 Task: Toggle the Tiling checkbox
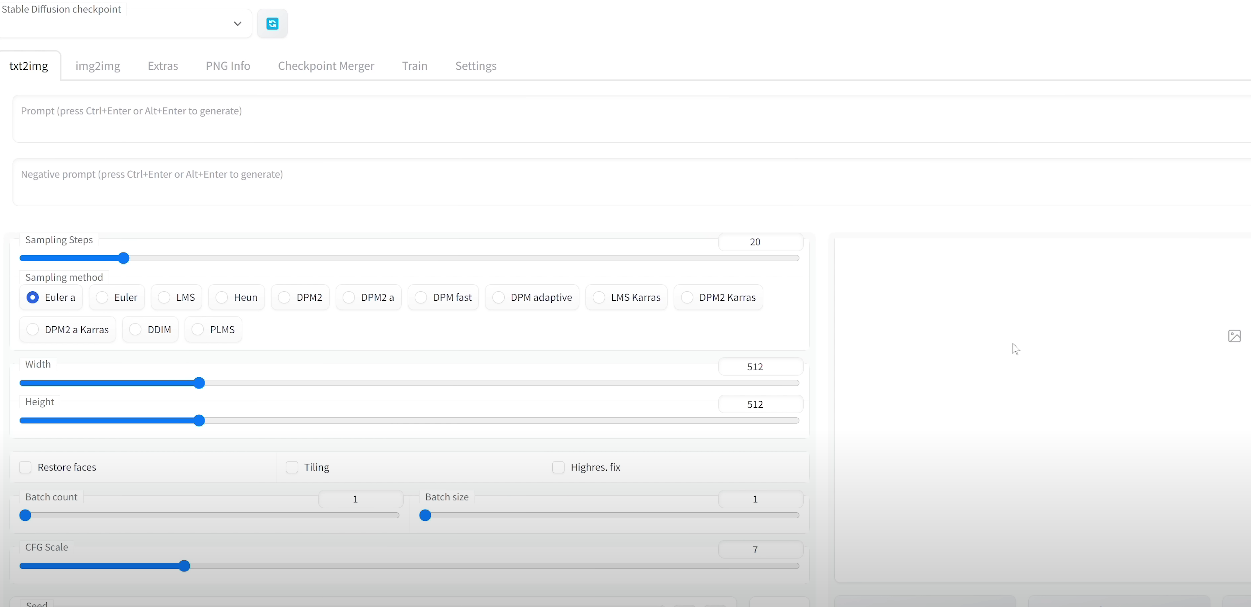tap(292, 467)
